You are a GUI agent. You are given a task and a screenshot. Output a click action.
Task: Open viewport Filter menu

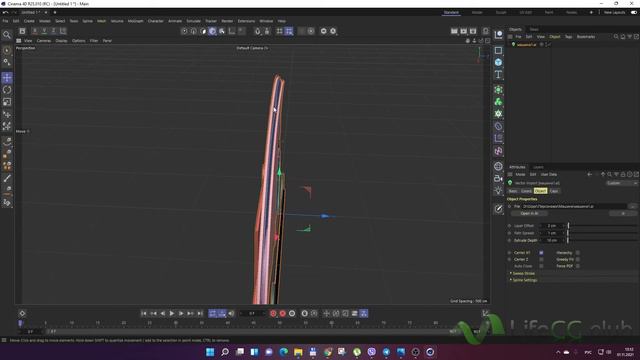(94, 41)
